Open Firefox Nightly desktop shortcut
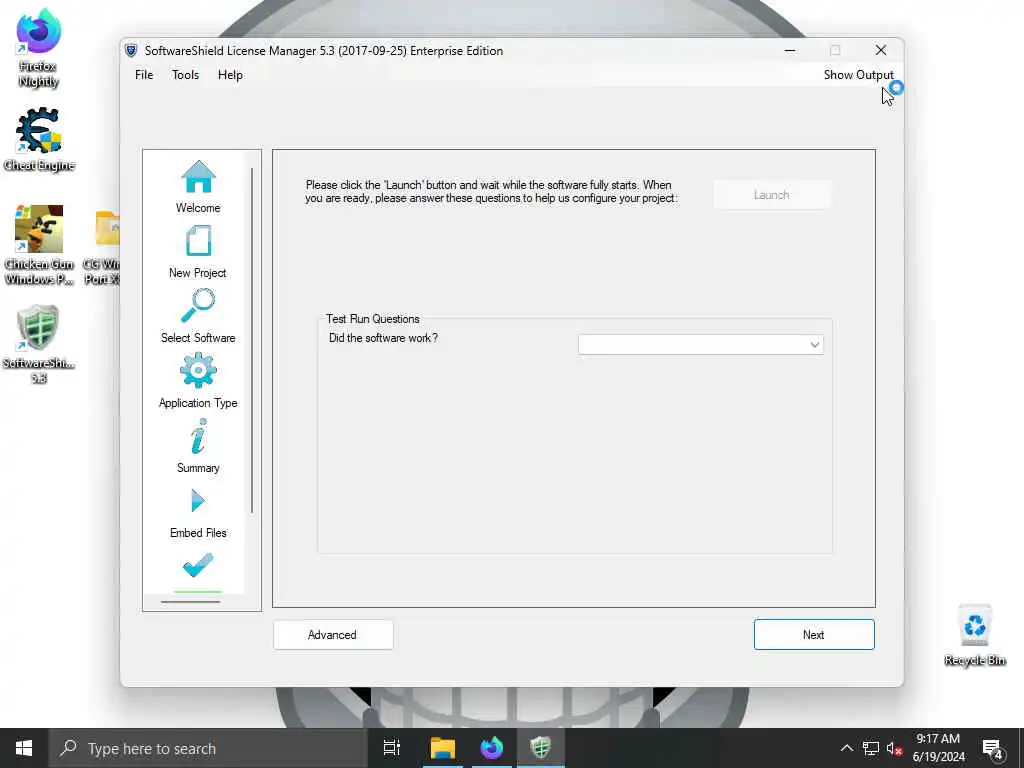The width and height of the screenshot is (1024, 768). pos(39,48)
